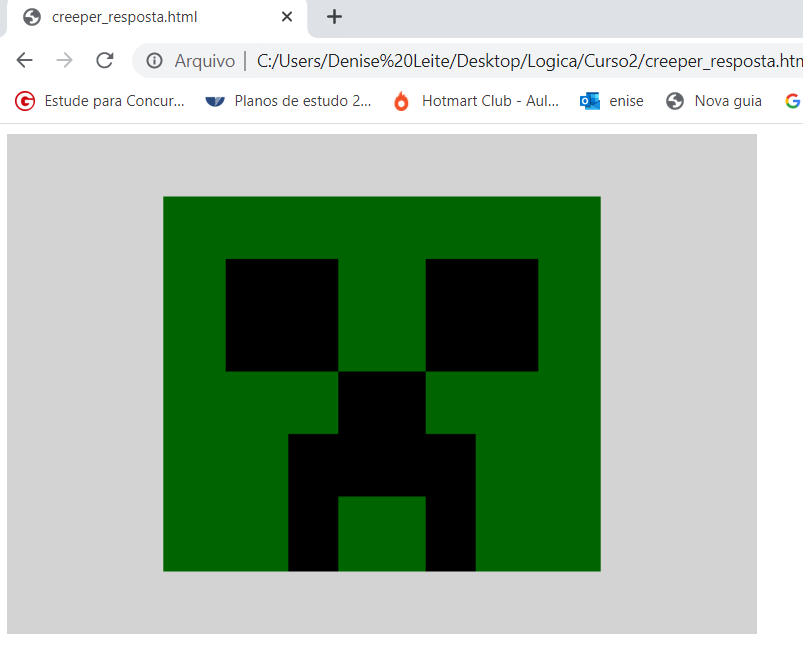Click the Outlook icon next to enise bookmark
The width and height of the screenshot is (803, 661).
(x=588, y=100)
